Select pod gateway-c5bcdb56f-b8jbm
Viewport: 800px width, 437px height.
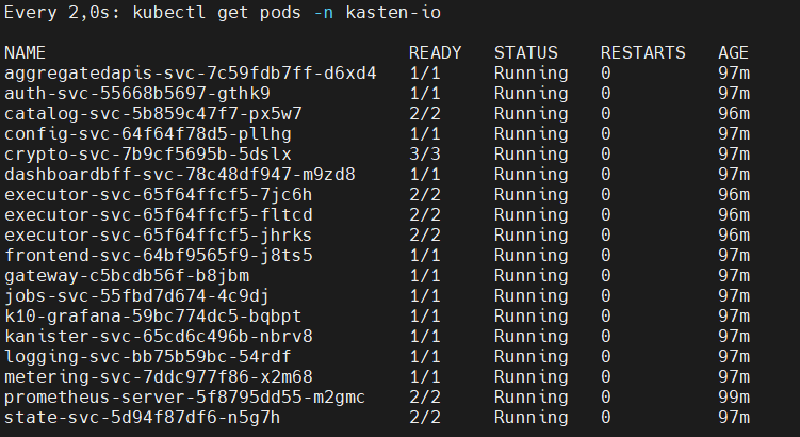click(x=127, y=276)
